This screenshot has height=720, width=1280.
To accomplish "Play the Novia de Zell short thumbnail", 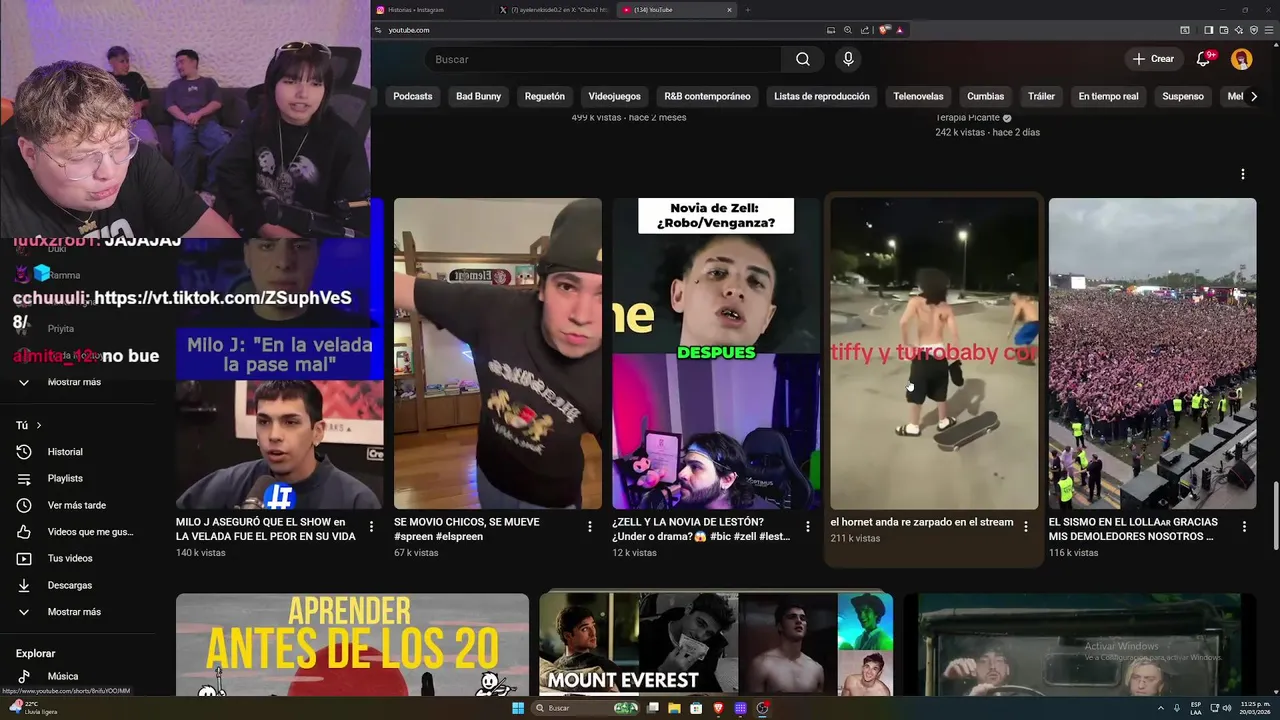I will [x=716, y=353].
